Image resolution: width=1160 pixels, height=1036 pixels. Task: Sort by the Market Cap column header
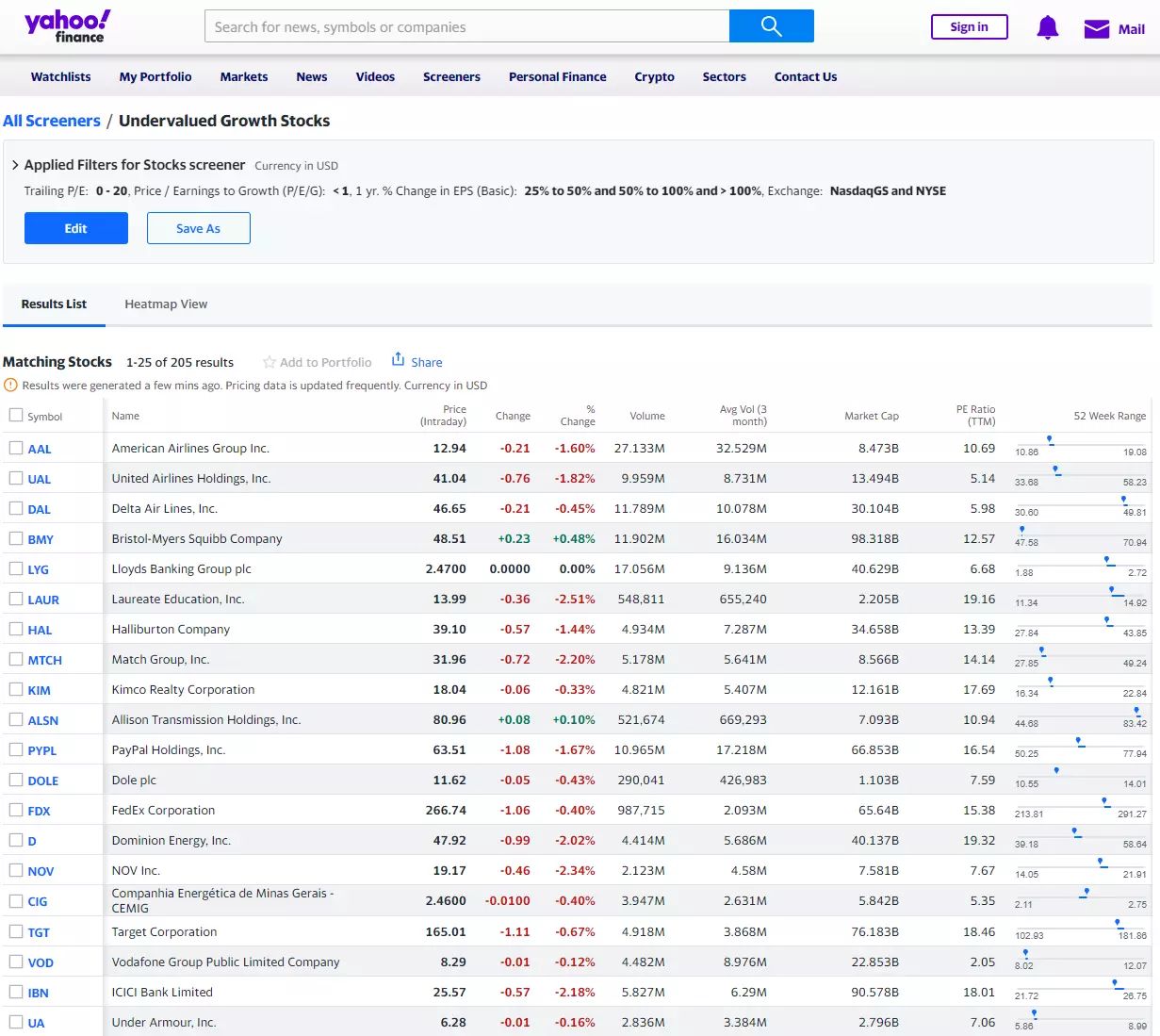(872, 416)
